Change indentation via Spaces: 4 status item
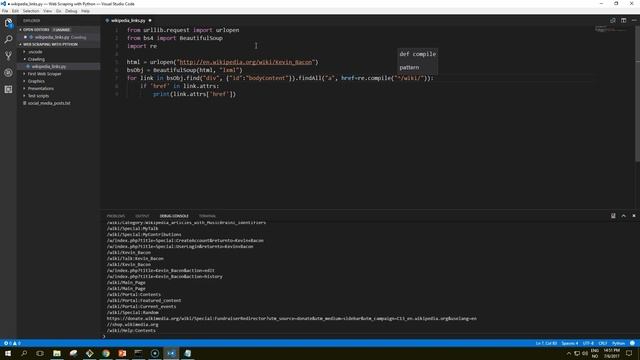 coord(570,343)
